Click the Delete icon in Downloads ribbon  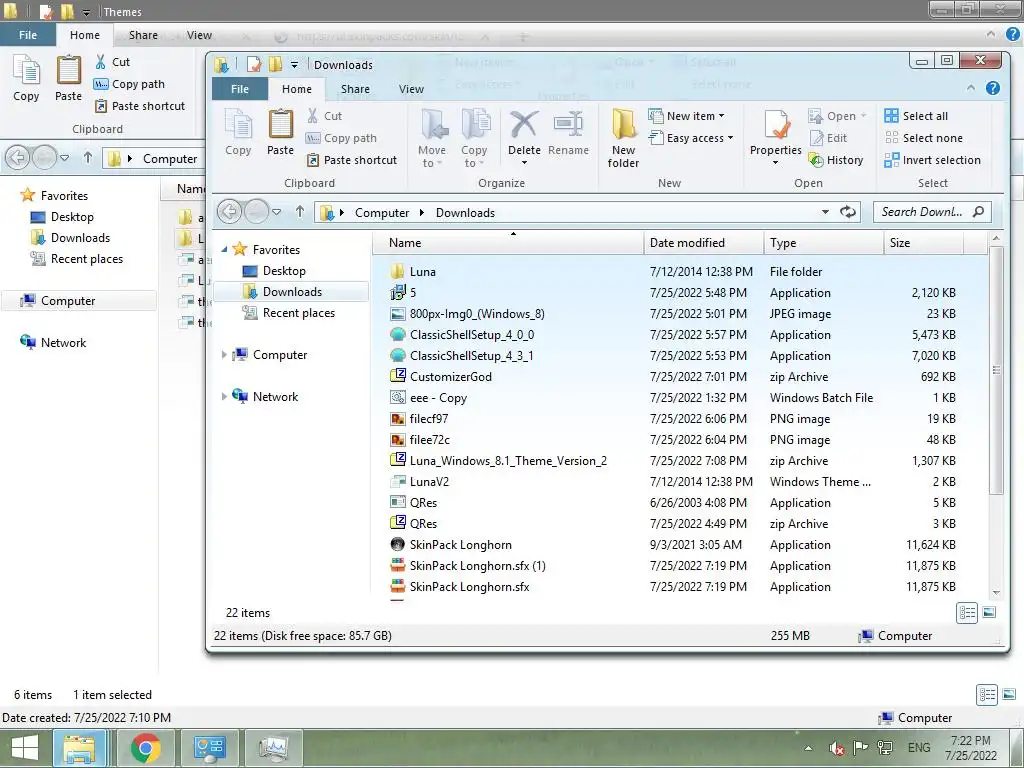(524, 125)
